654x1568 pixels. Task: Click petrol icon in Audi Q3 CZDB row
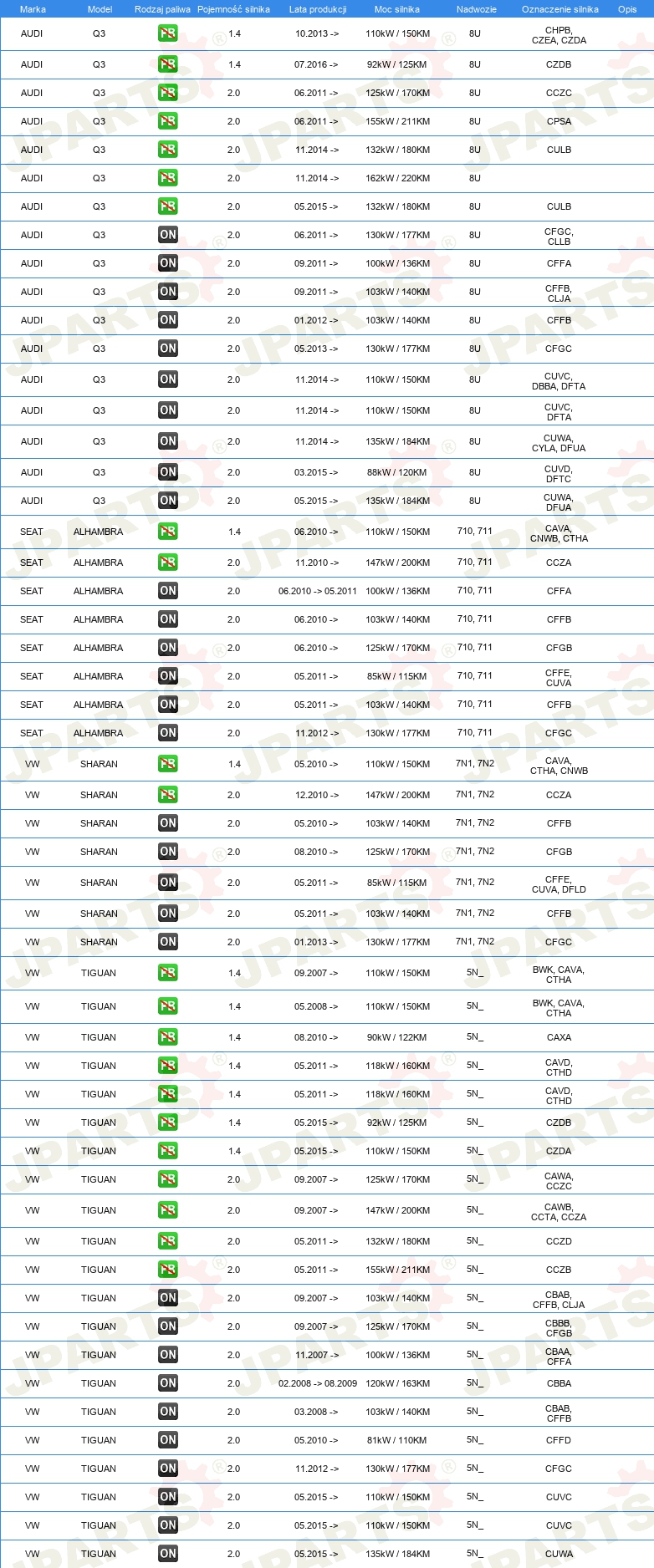tap(168, 64)
